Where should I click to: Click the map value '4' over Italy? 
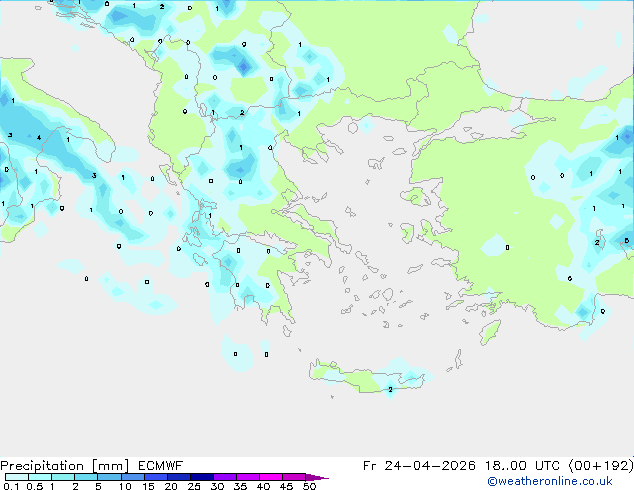coord(39,137)
